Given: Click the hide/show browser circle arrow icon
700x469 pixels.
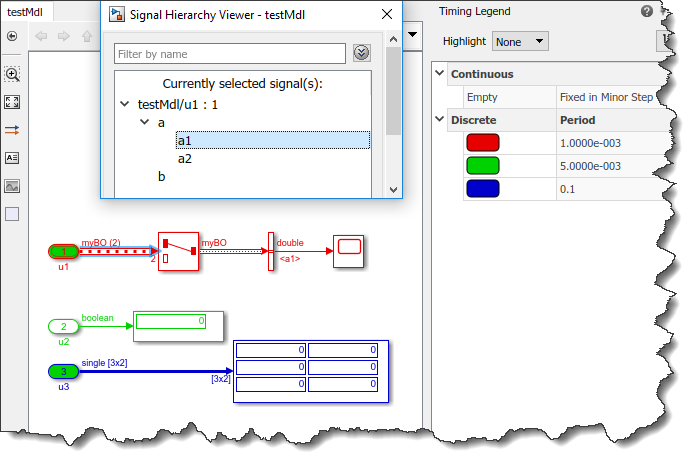Looking at the screenshot, I should pos(12,36).
